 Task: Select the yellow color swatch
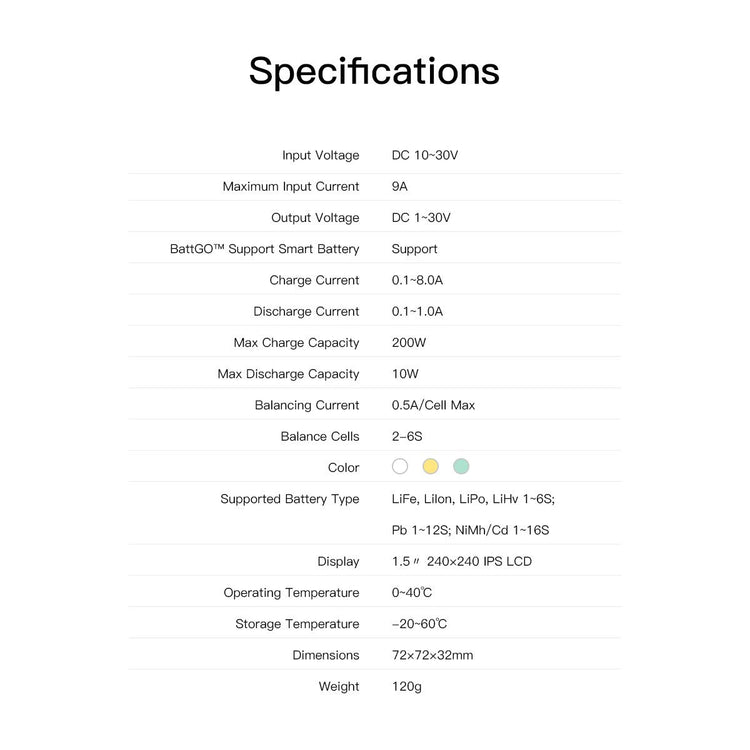tap(430, 466)
